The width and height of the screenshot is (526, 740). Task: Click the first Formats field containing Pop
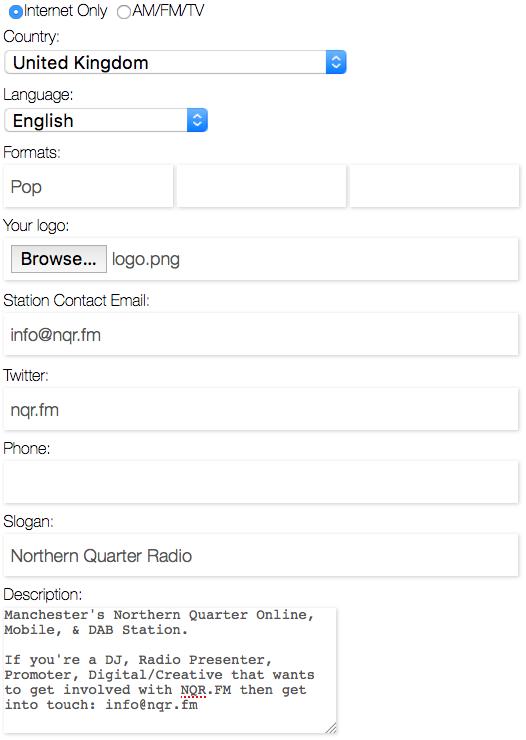[x=88, y=186]
